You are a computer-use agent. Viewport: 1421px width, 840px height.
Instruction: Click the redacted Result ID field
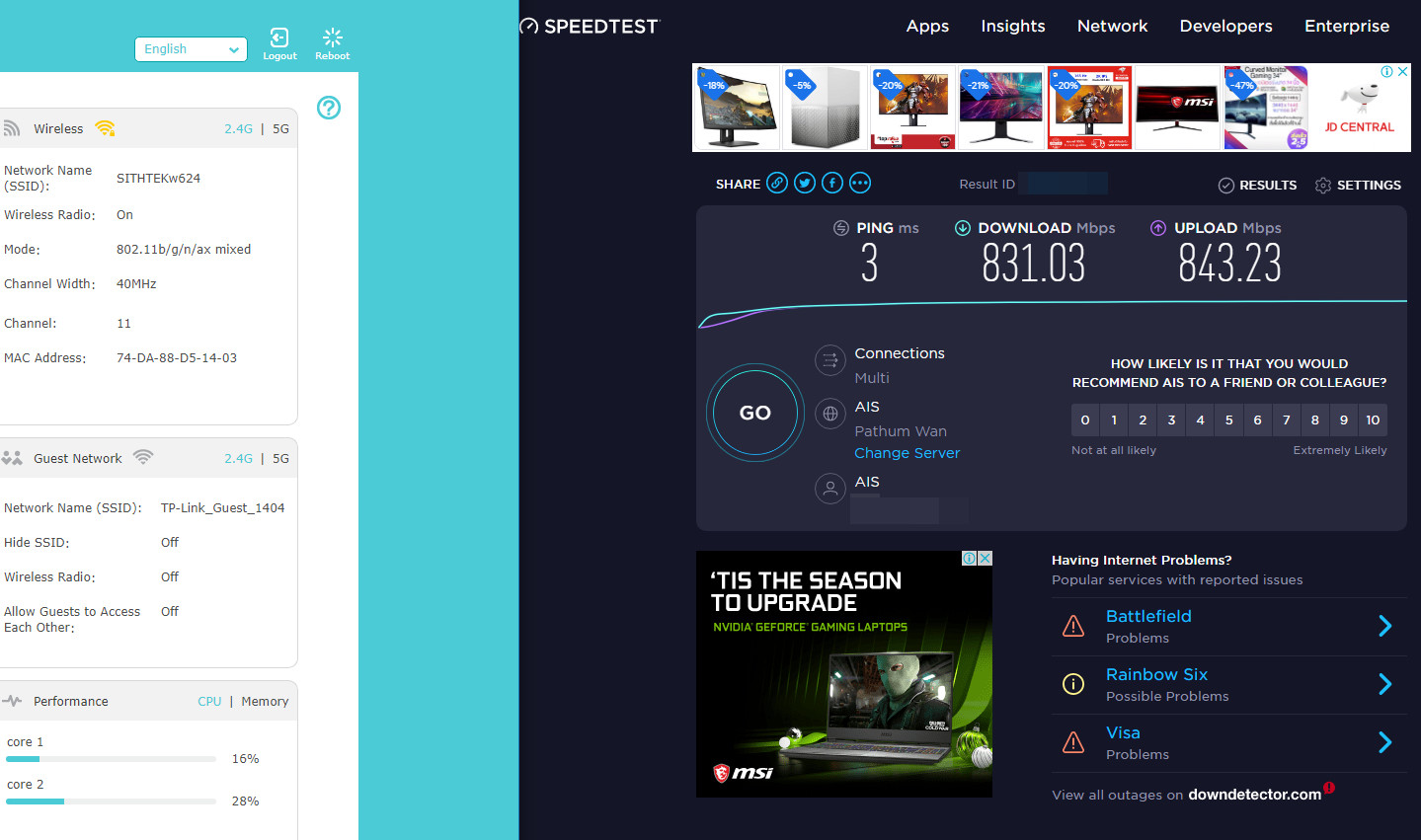pos(1063,184)
